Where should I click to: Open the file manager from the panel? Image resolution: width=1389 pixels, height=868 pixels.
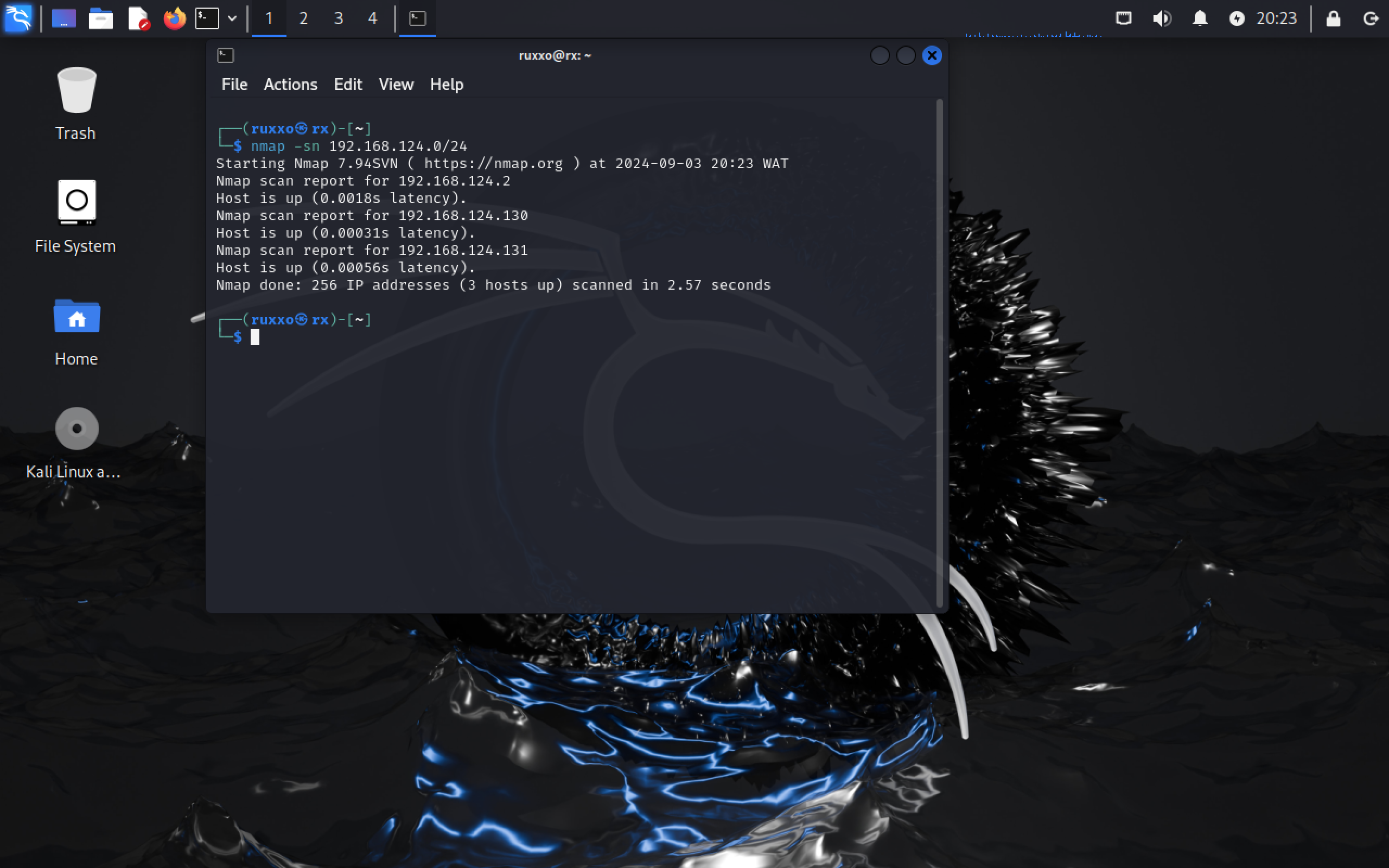(100, 18)
